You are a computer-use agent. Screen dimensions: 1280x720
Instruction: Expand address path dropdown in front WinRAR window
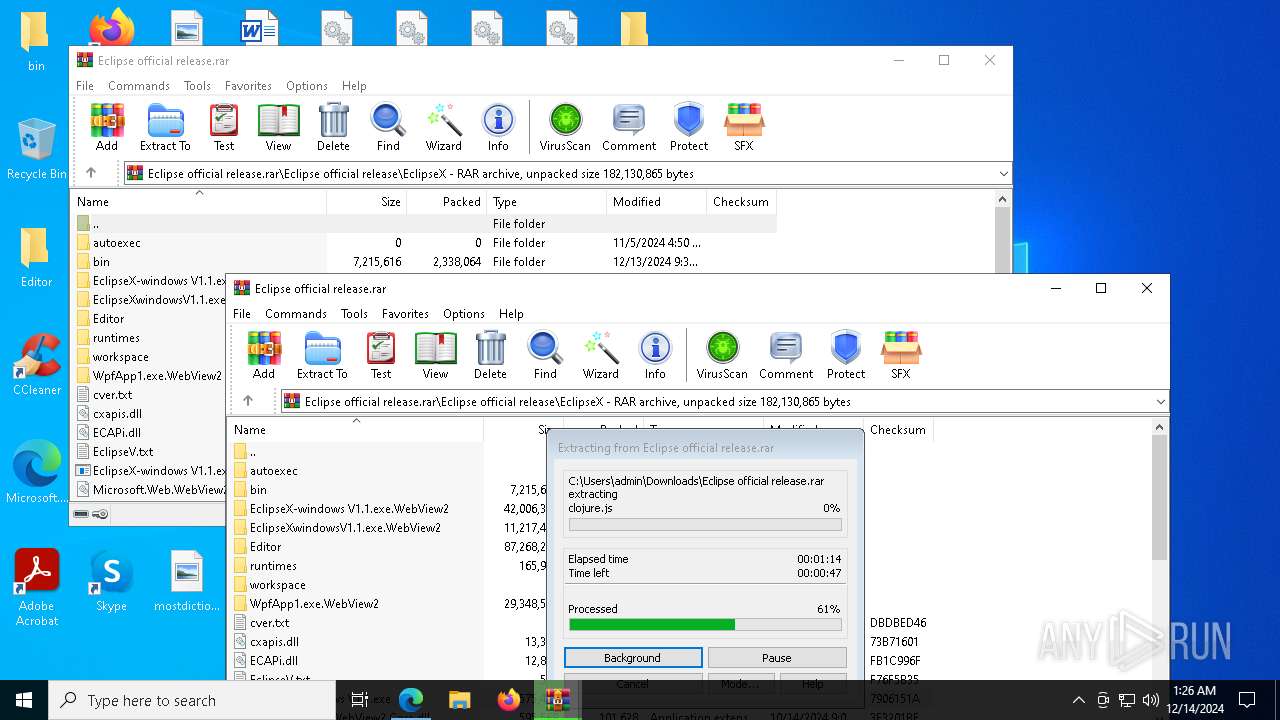coord(1160,402)
